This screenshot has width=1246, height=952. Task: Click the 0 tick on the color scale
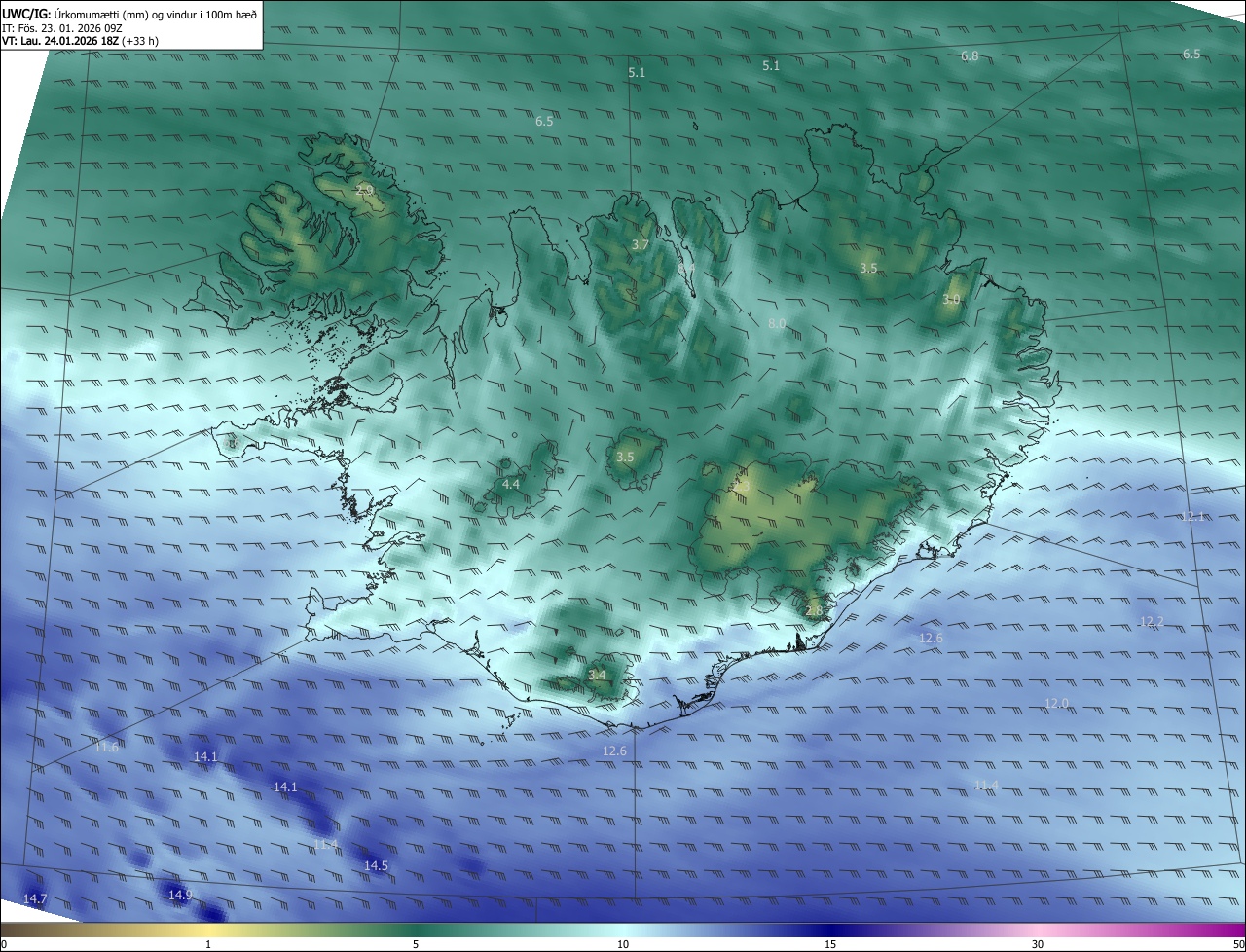pyautogui.click(x=4, y=944)
